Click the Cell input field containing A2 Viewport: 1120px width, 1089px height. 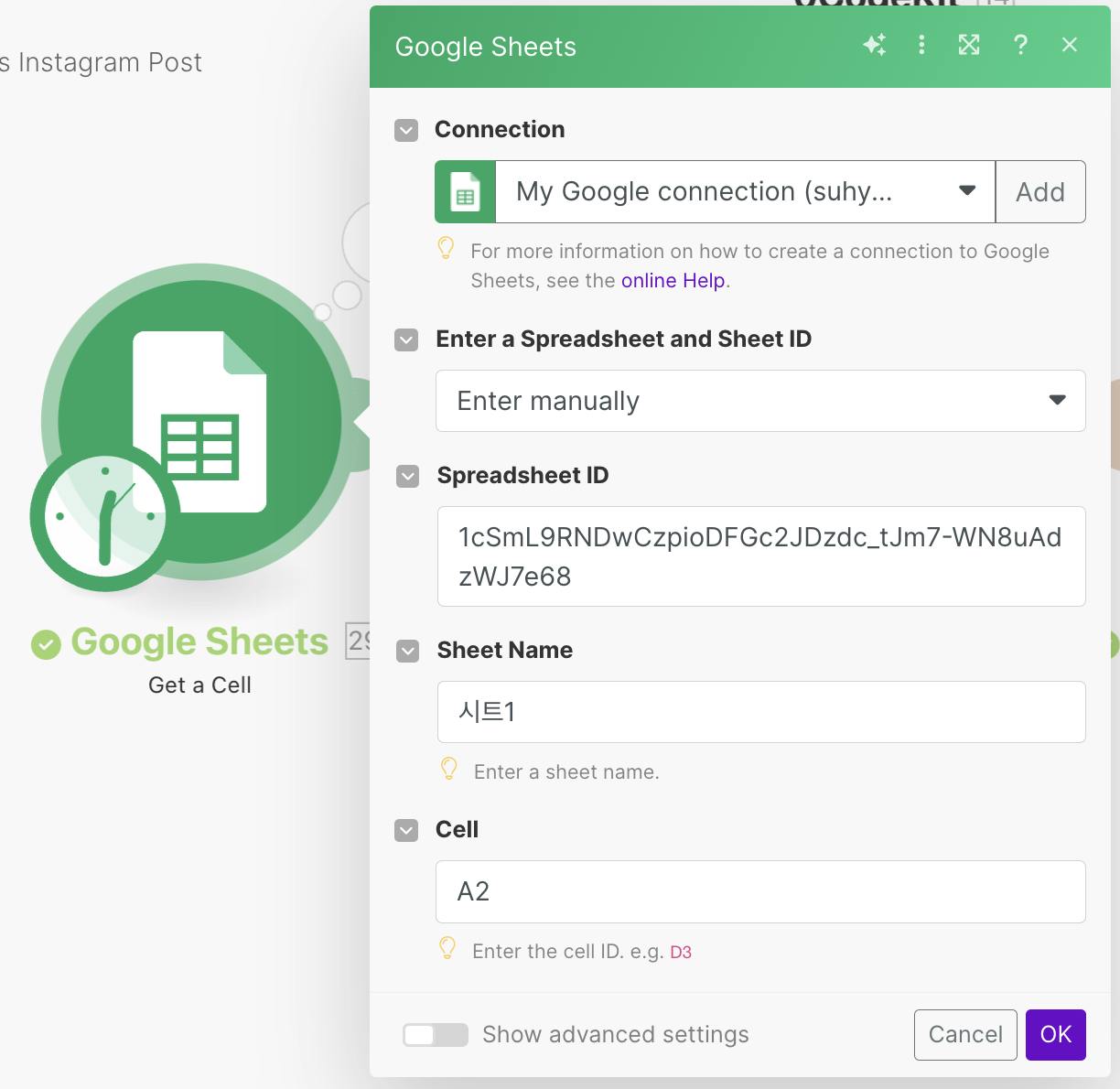coord(760,891)
